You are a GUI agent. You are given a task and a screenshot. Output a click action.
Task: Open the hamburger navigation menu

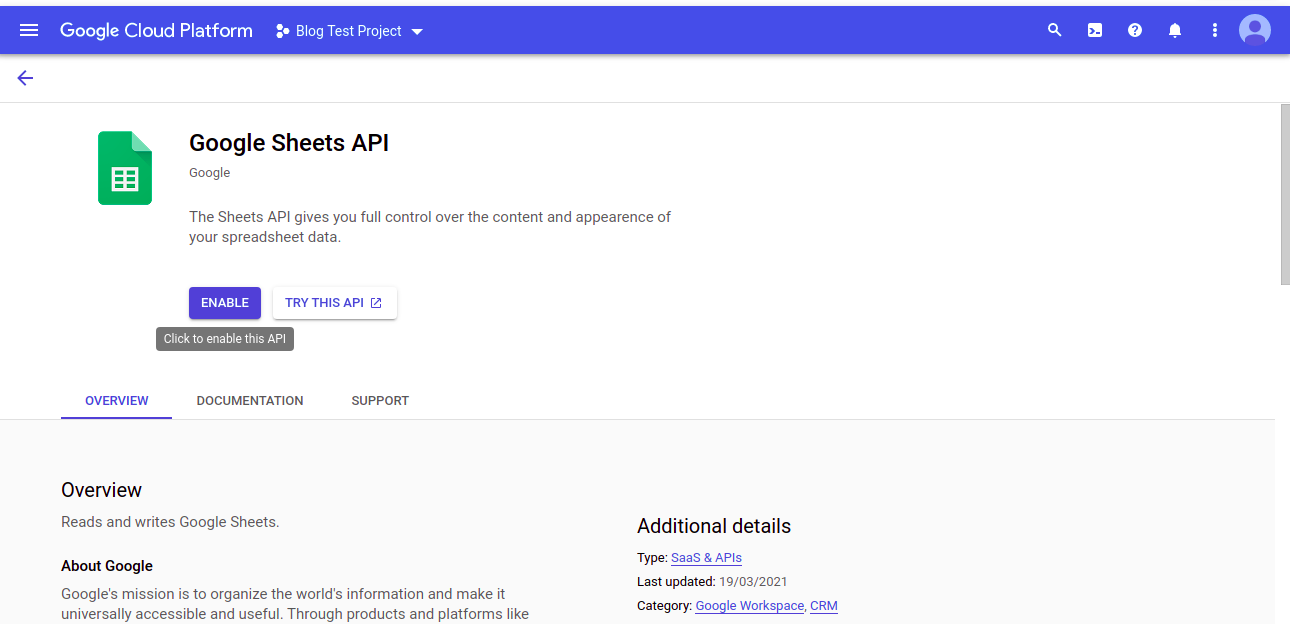point(29,30)
